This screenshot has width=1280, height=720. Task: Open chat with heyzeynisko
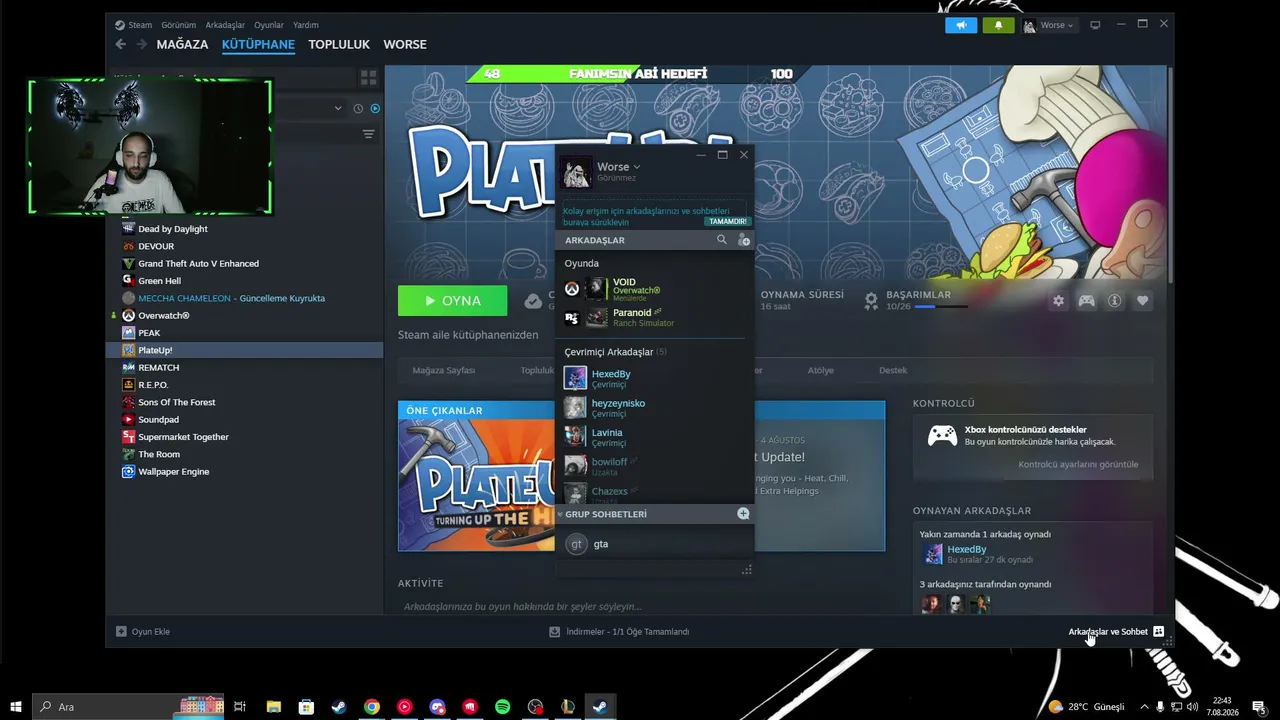pos(655,408)
